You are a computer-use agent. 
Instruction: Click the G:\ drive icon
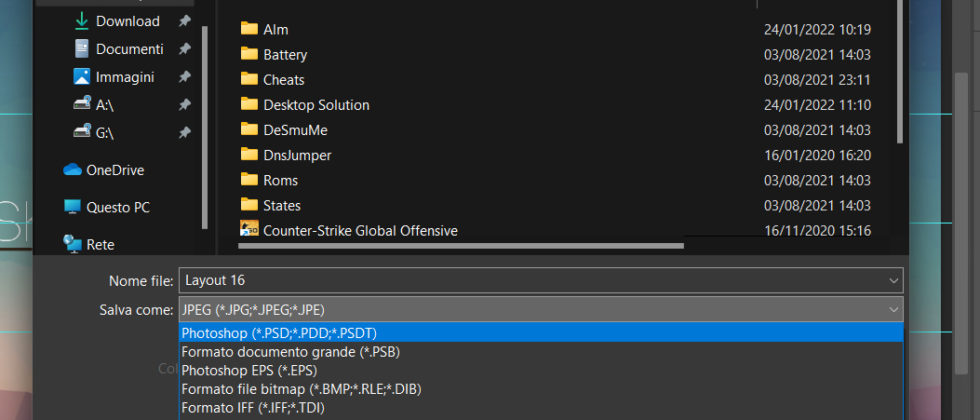tap(82, 132)
